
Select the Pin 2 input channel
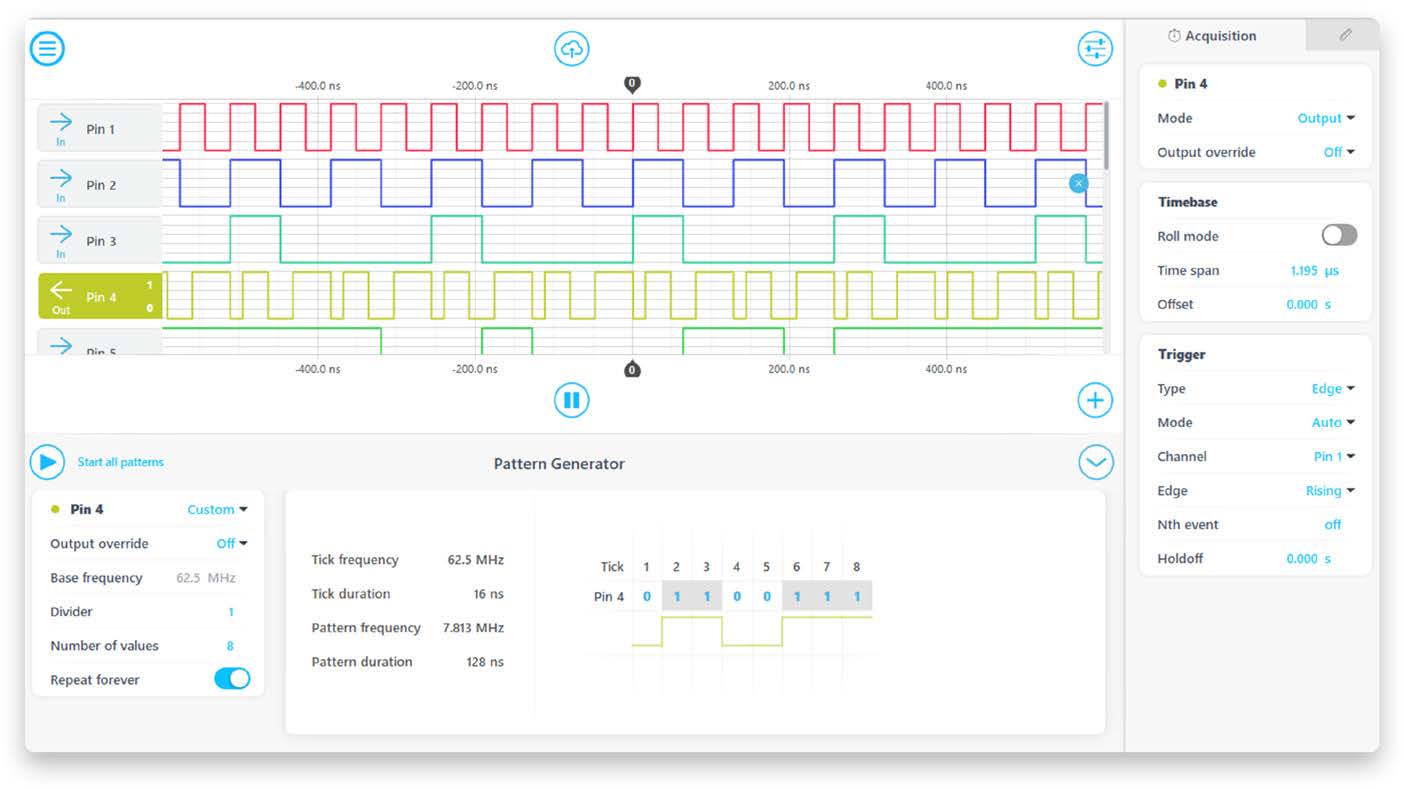coord(100,185)
